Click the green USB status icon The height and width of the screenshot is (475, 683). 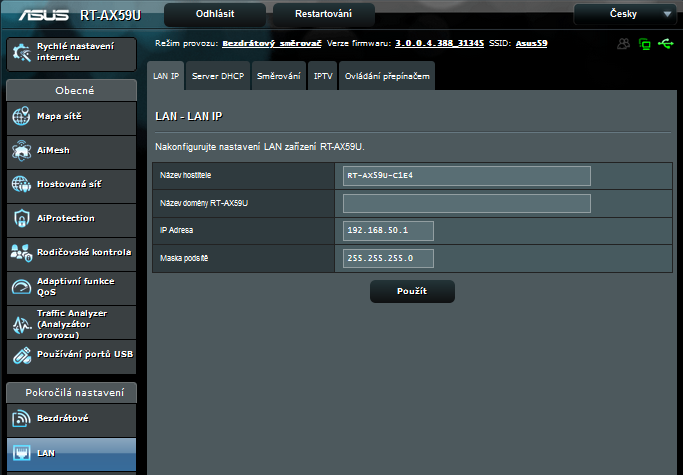(666, 44)
